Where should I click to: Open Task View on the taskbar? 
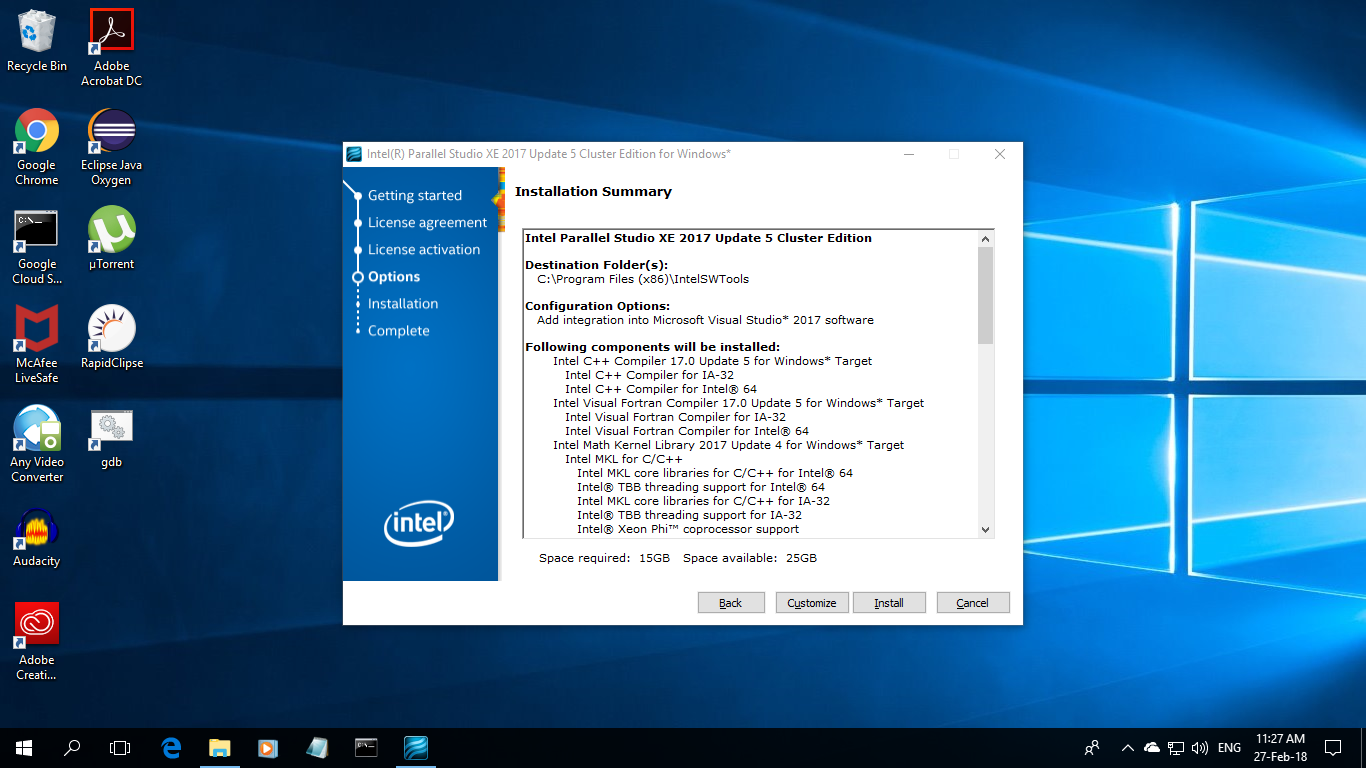pyautogui.click(x=120, y=747)
